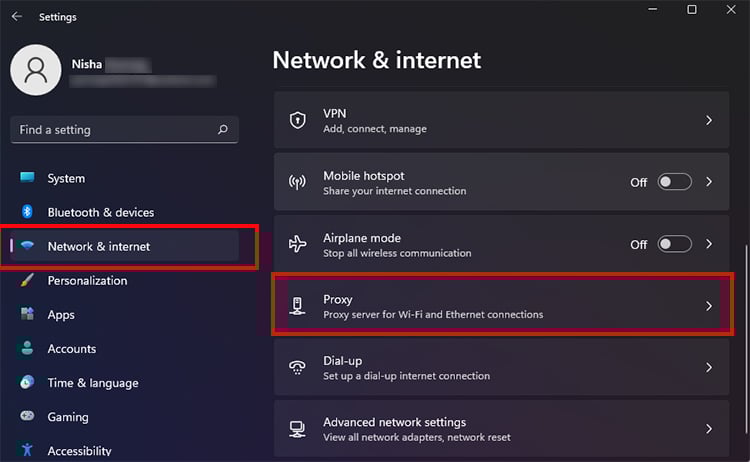The image size is (750, 462).
Task: Expand the Dial-up chevron arrow
Action: (x=709, y=368)
